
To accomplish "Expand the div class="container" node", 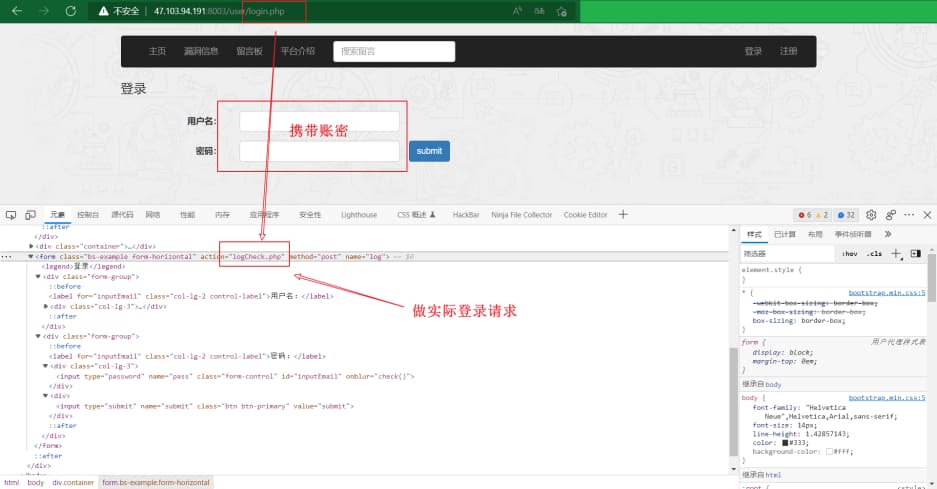I will point(31,246).
